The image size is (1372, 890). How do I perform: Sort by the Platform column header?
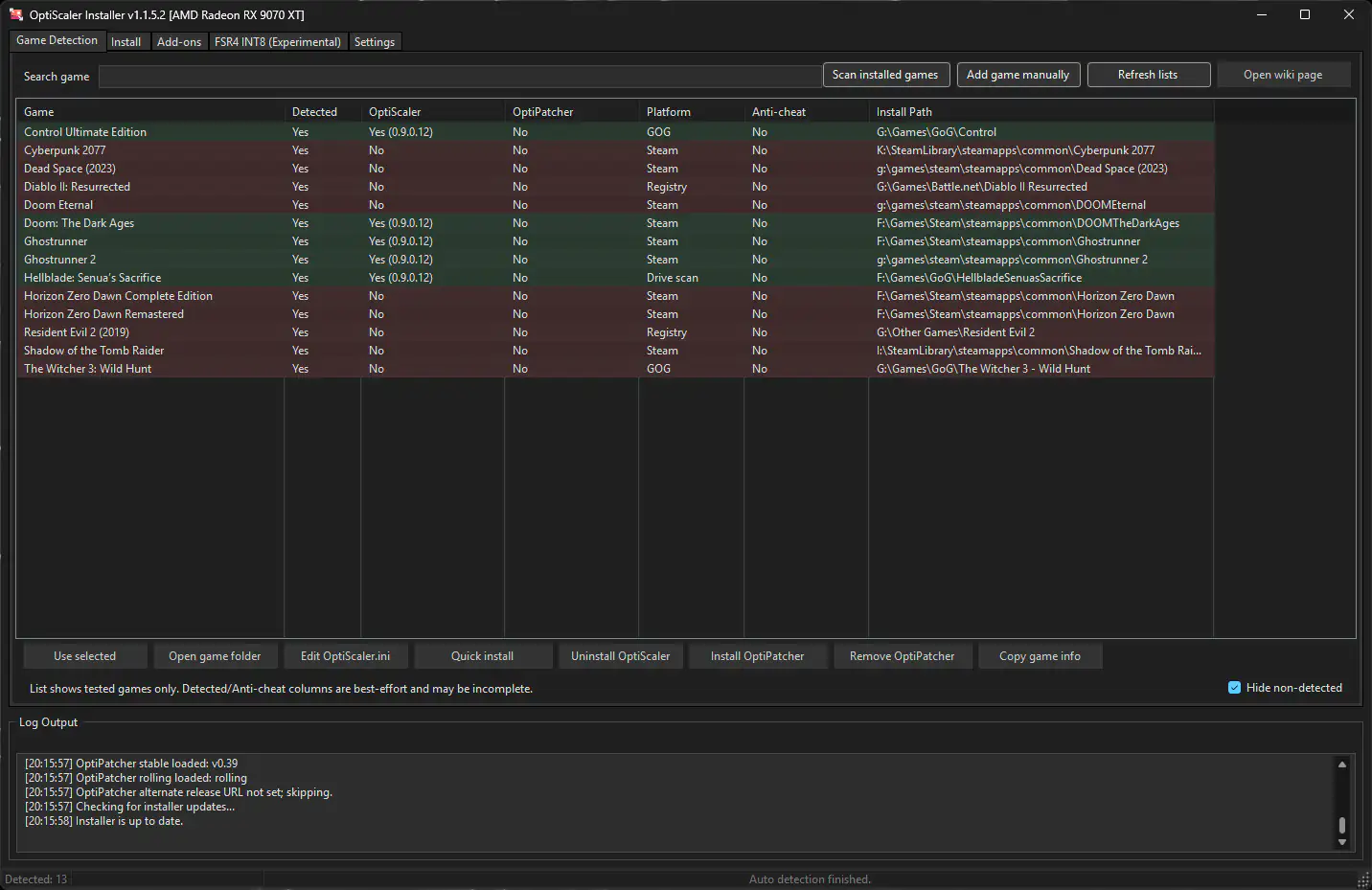click(x=692, y=112)
